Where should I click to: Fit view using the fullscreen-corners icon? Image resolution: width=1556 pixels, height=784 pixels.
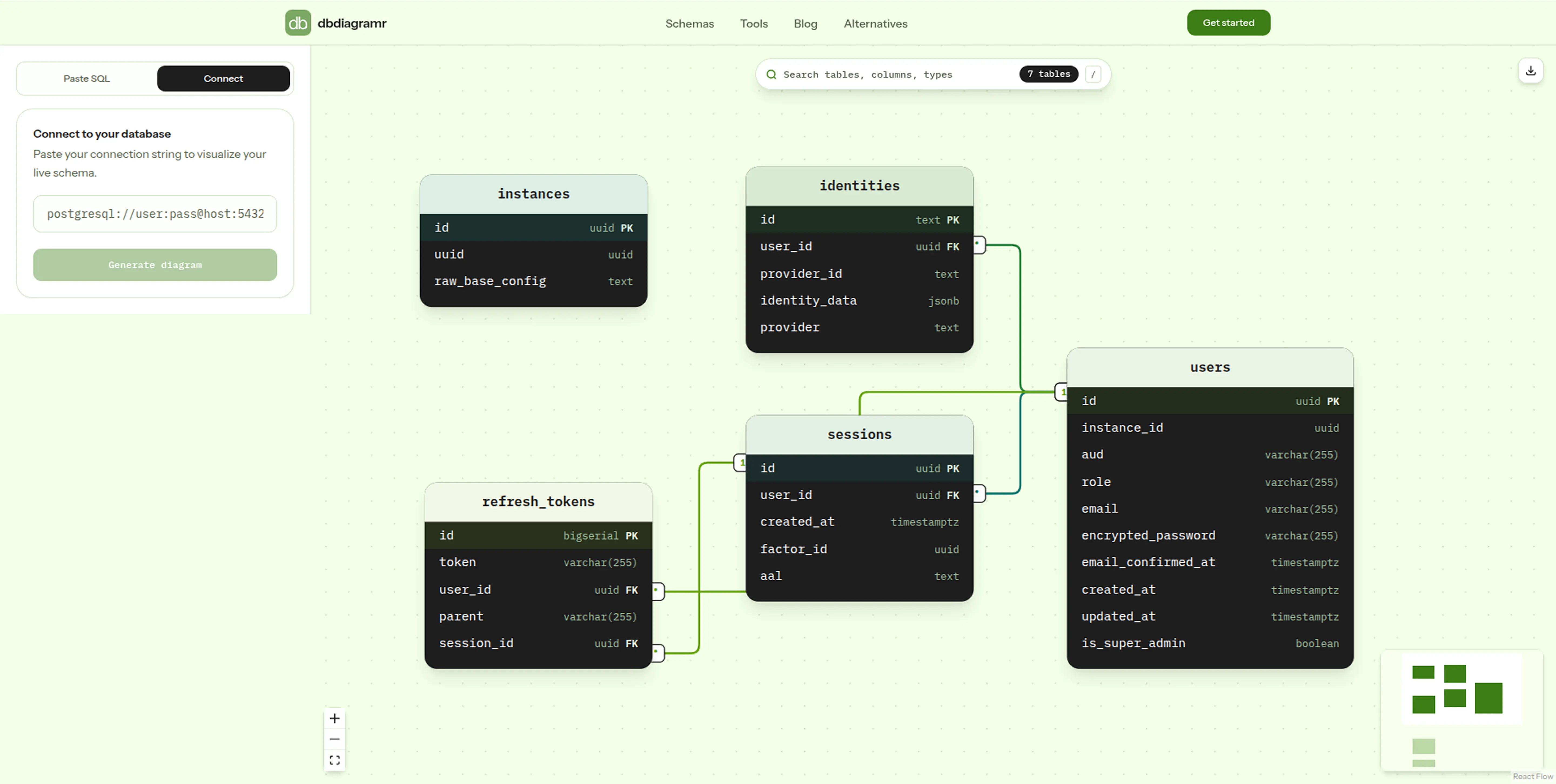click(x=335, y=760)
